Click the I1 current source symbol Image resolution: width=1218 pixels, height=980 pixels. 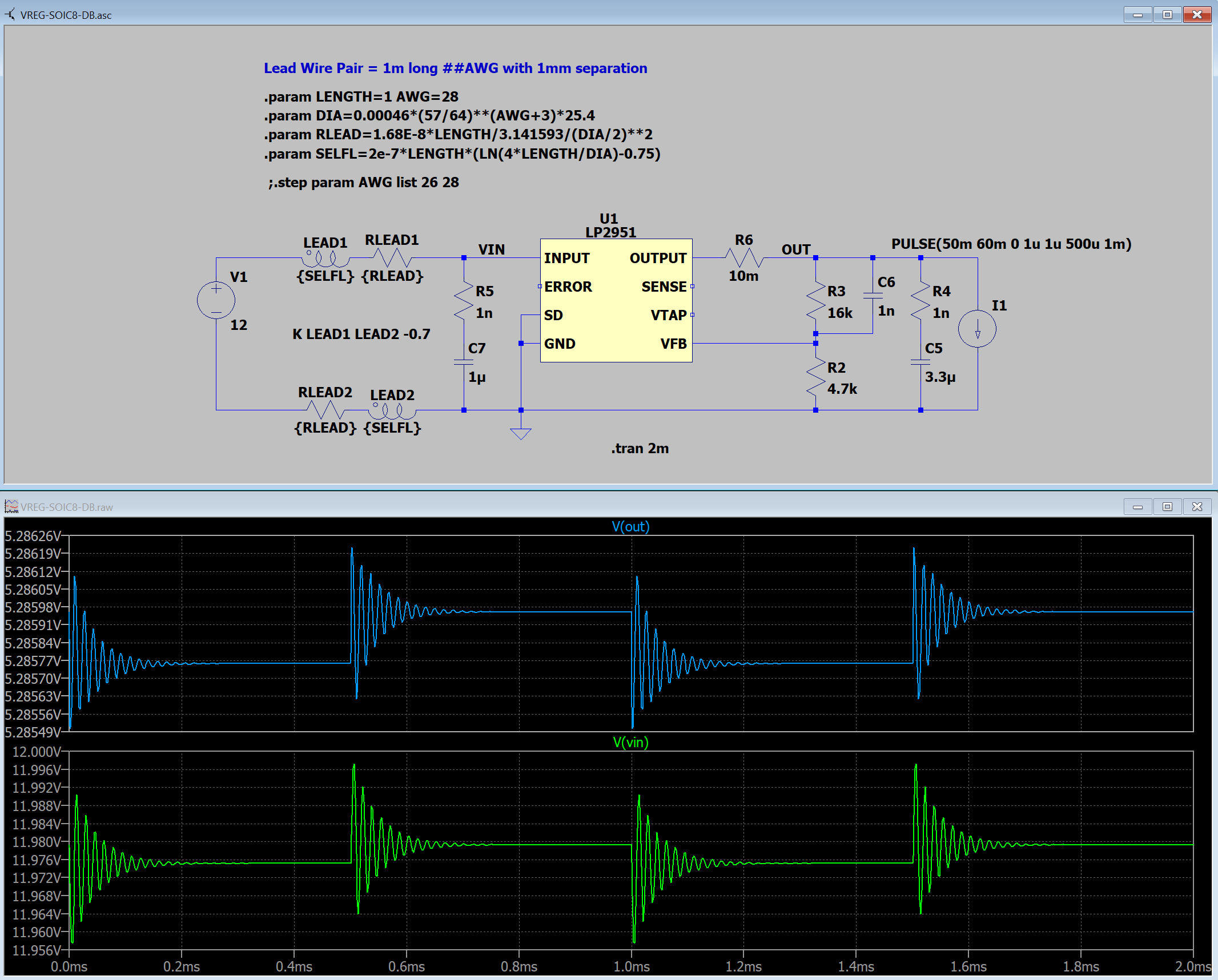point(977,329)
